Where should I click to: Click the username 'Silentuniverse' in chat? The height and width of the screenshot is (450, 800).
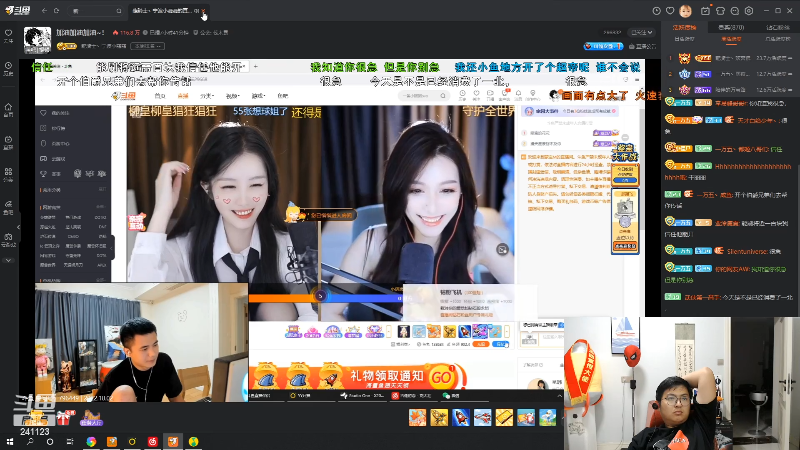tap(747, 251)
